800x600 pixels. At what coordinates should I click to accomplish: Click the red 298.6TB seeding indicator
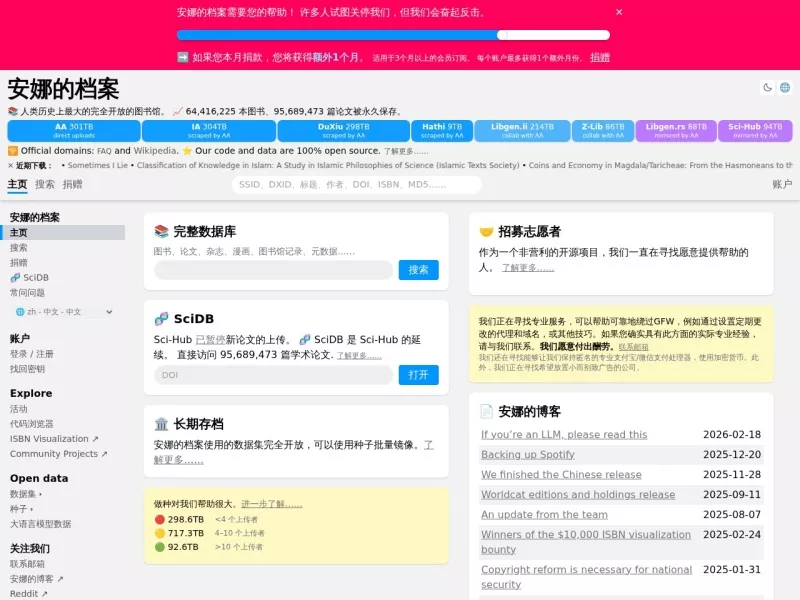click(x=179, y=519)
